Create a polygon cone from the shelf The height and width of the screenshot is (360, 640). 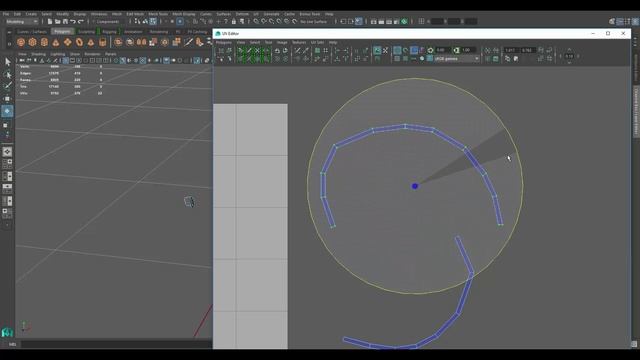(x=56, y=42)
